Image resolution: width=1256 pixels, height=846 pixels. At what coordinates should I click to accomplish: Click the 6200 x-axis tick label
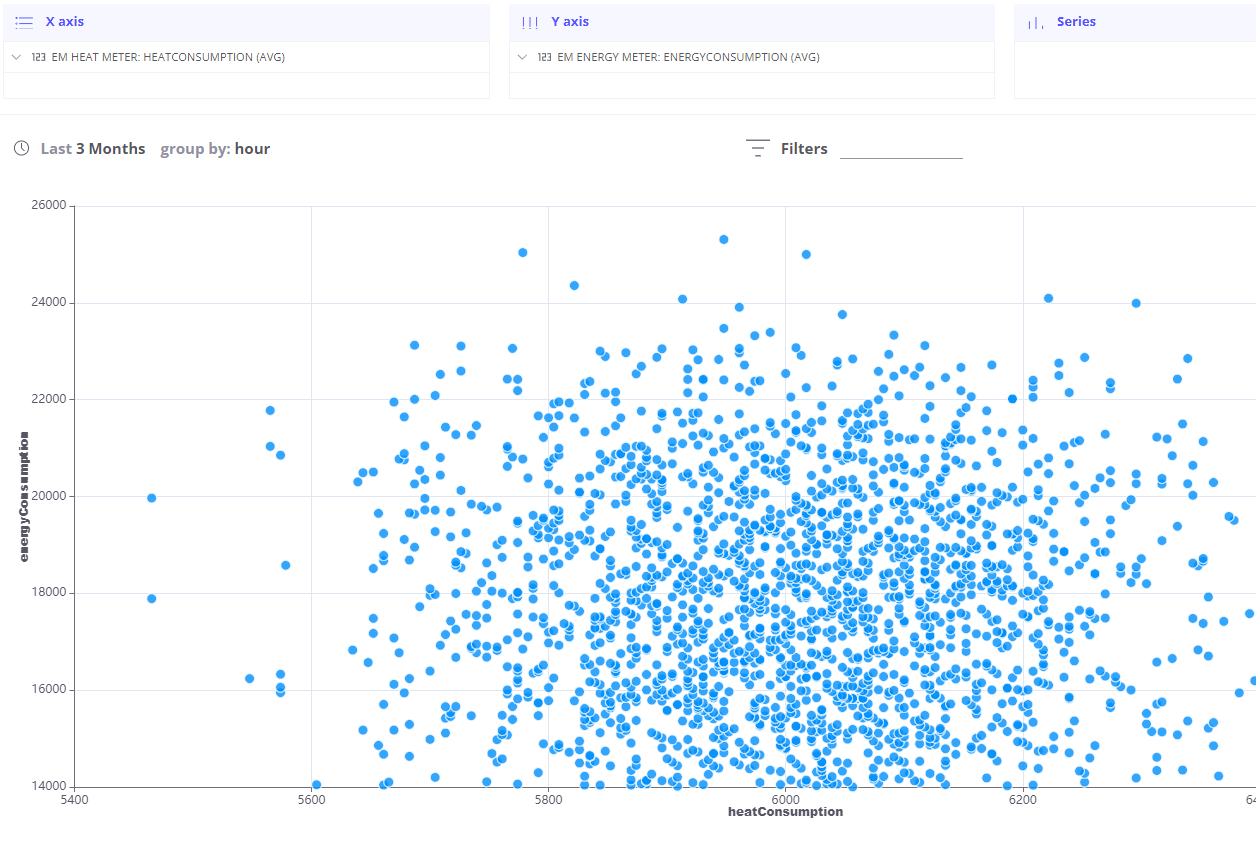pos(1022,799)
